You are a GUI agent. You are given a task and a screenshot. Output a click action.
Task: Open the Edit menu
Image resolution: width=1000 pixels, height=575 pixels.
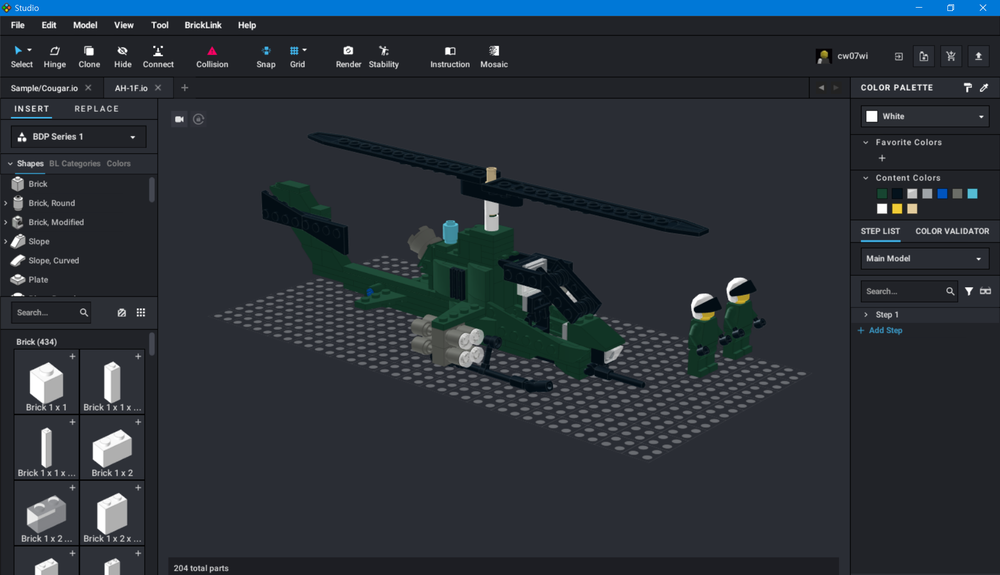[49, 25]
